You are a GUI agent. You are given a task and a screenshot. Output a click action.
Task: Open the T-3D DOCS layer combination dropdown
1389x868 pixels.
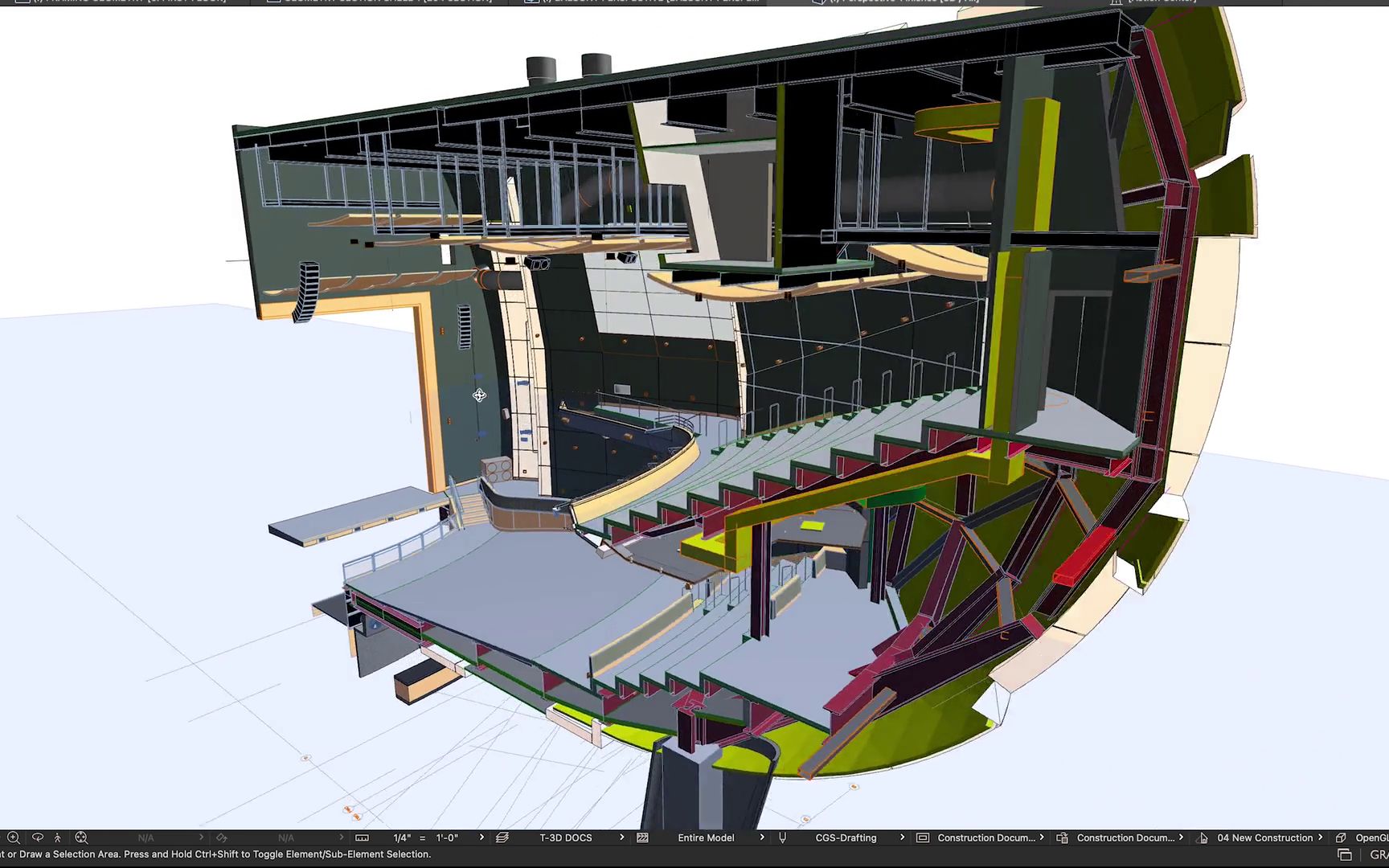click(566, 837)
